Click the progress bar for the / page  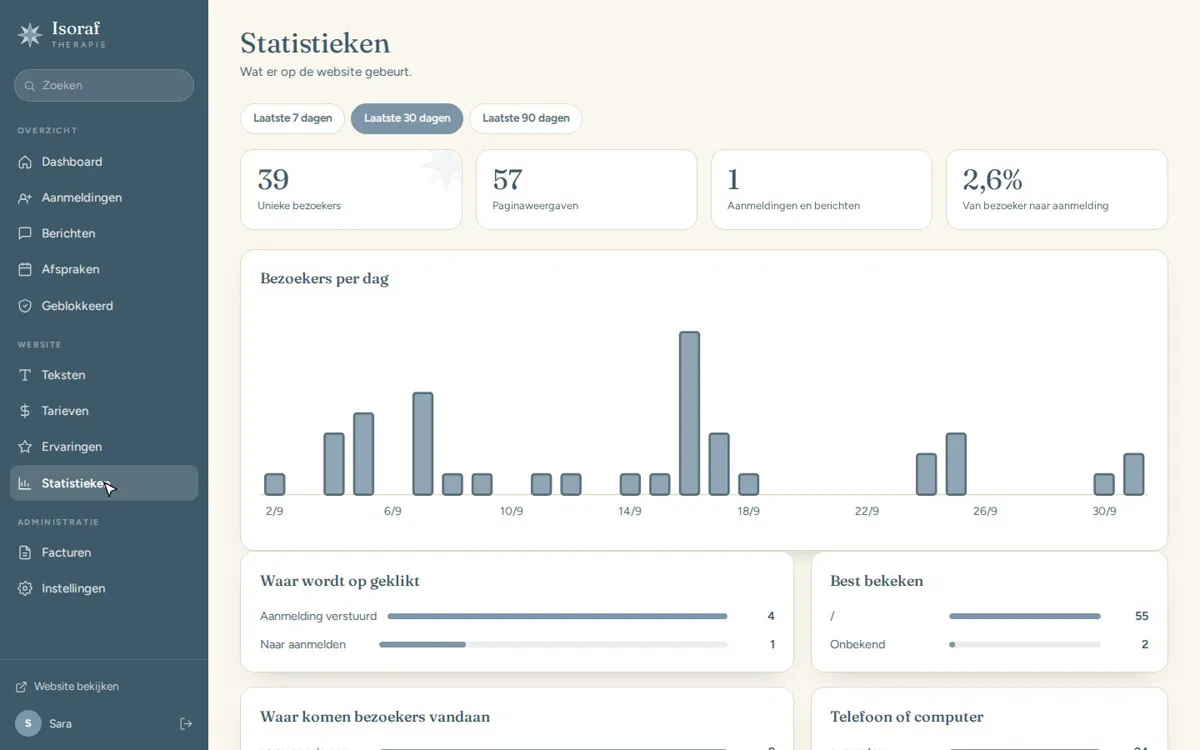1025,616
